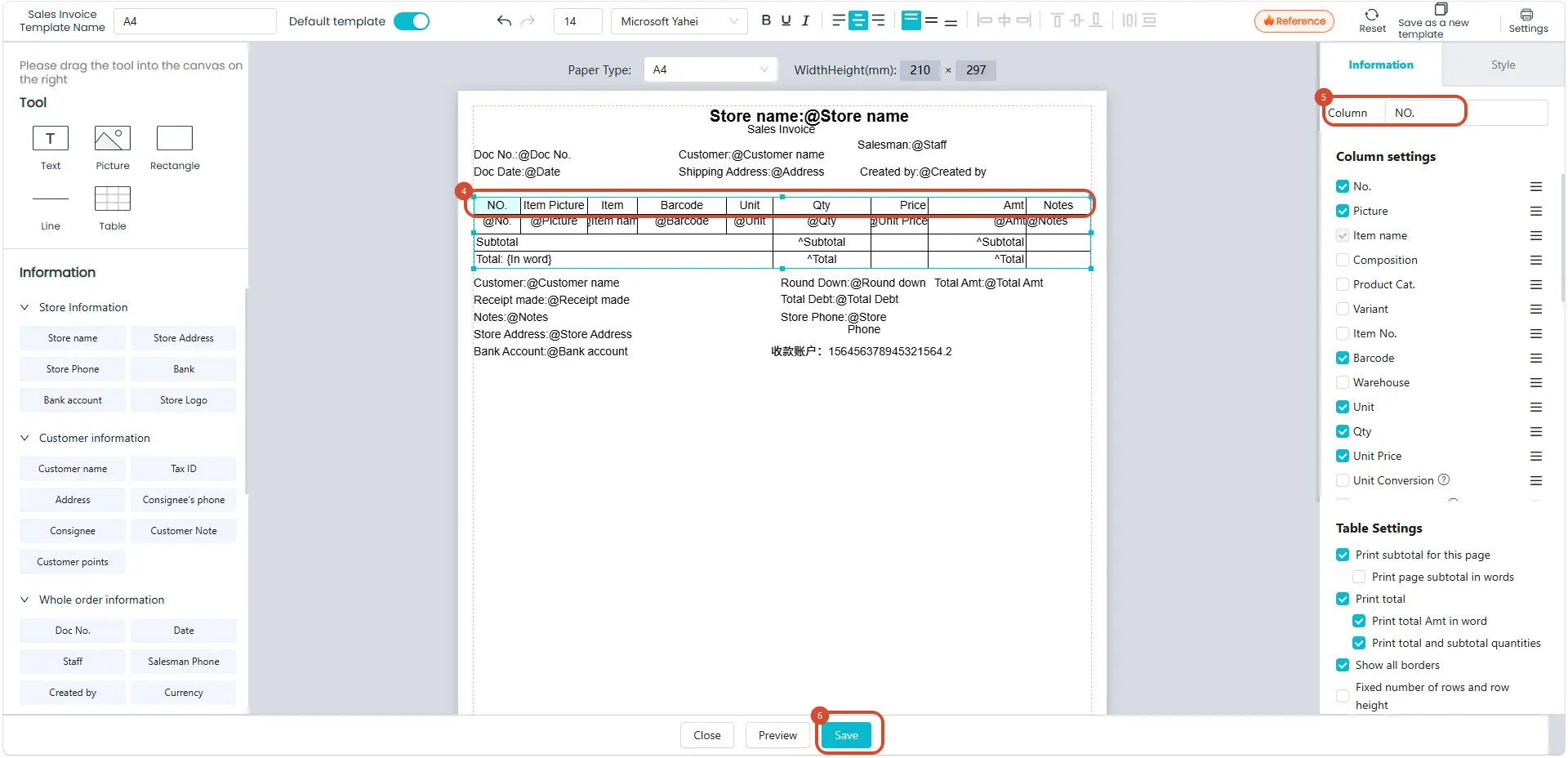Click the Reference button
This screenshot has height=758, width=1568.
tap(1294, 21)
